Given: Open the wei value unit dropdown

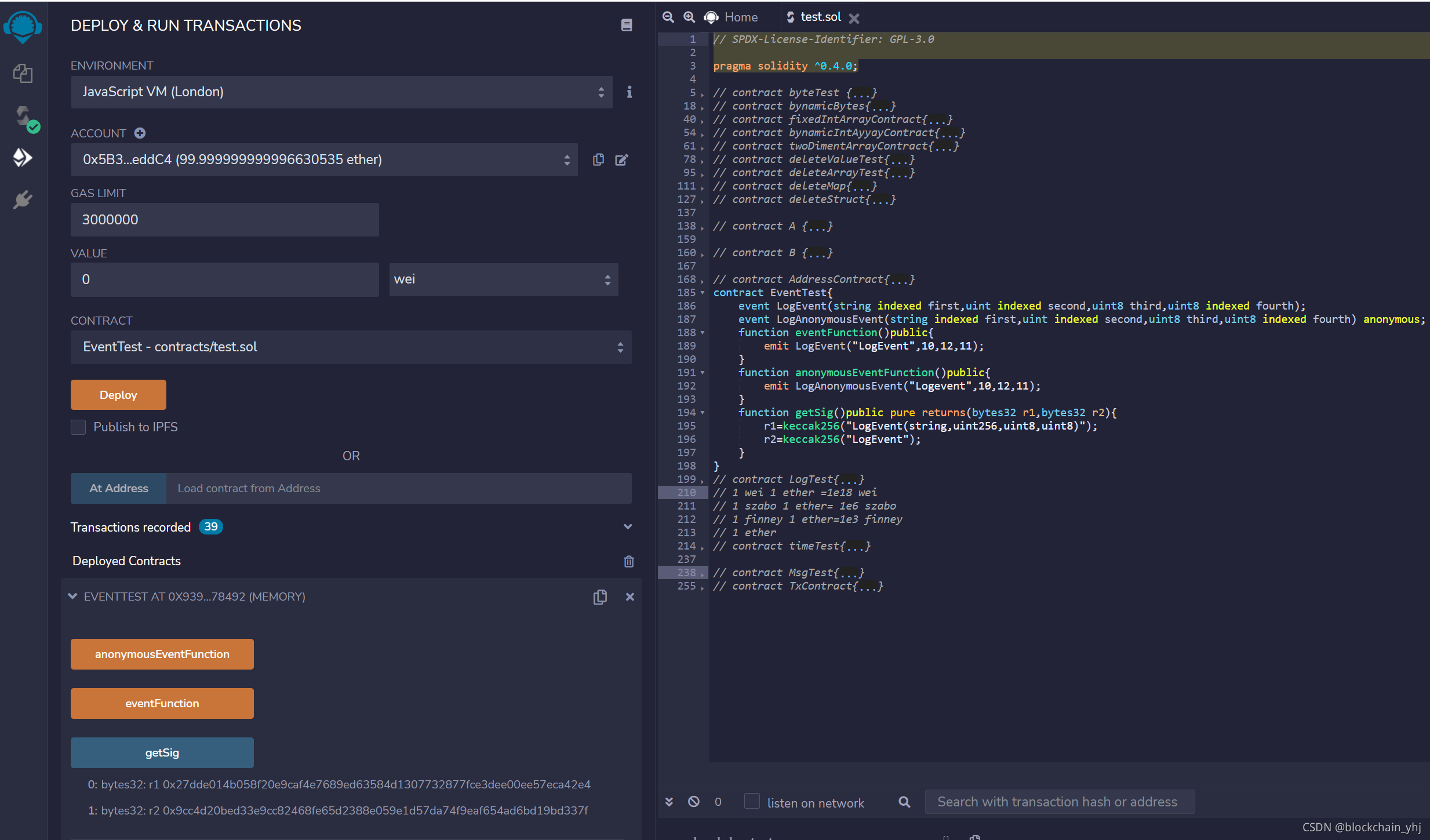Looking at the screenshot, I should point(503,279).
